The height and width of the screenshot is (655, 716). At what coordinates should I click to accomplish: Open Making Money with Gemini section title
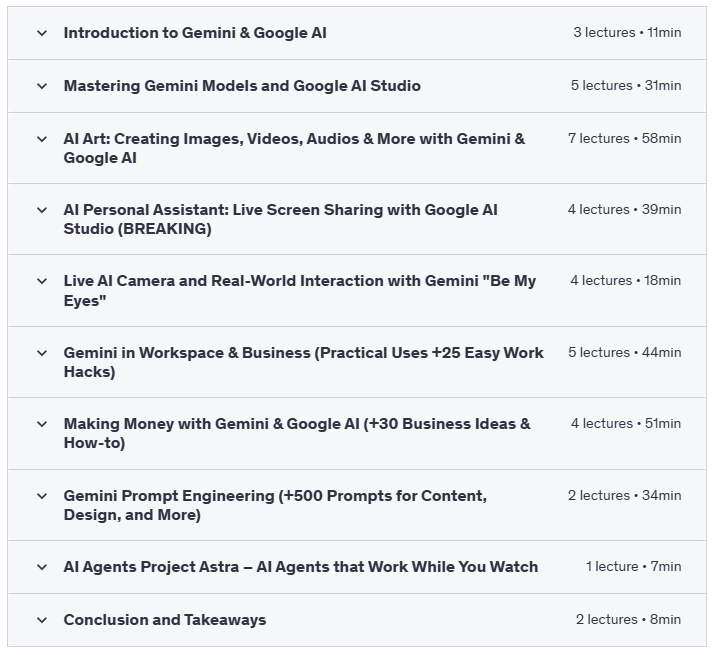pyautogui.click(x=297, y=434)
